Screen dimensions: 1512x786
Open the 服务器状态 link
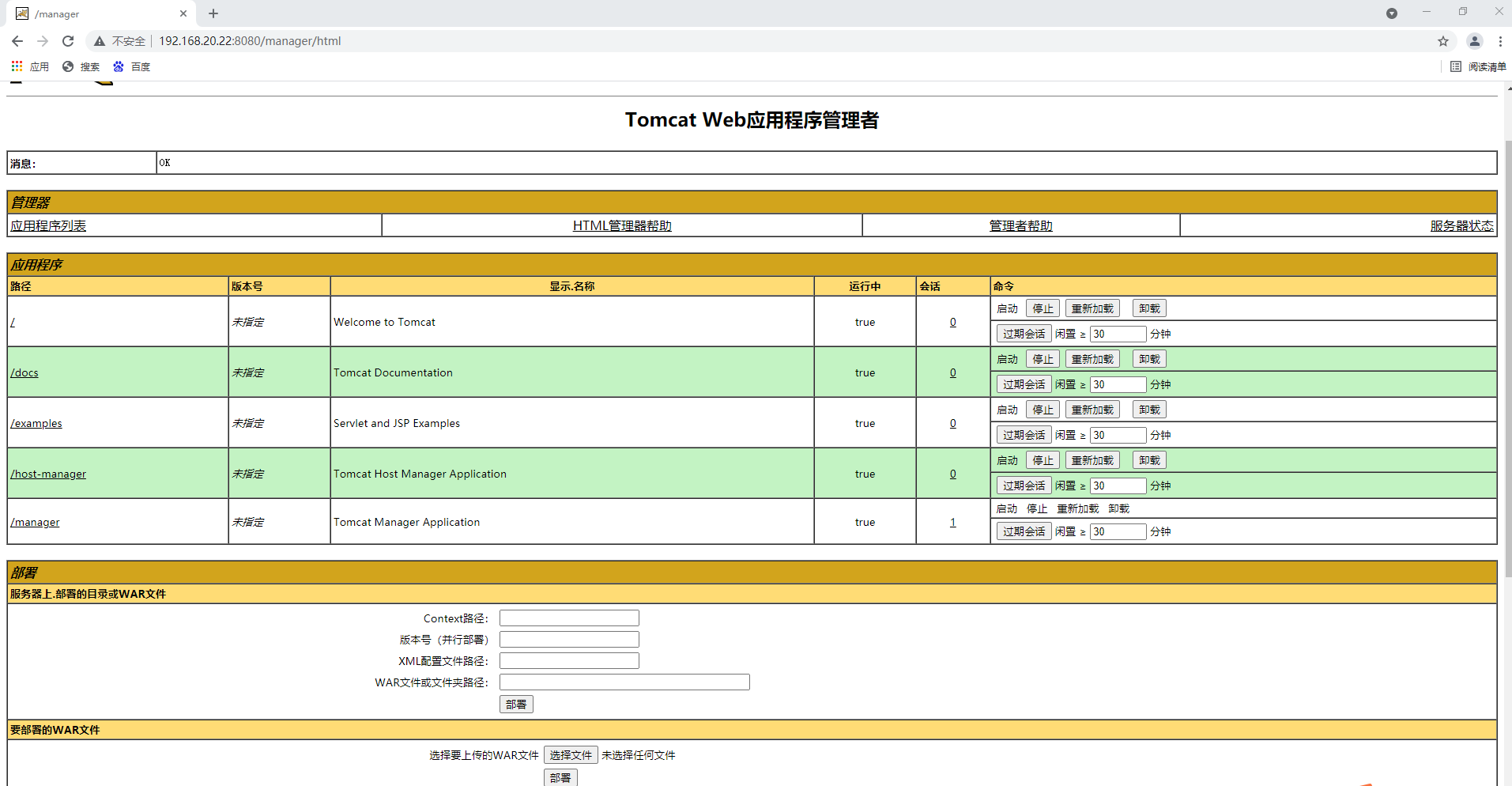tap(1462, 225)
